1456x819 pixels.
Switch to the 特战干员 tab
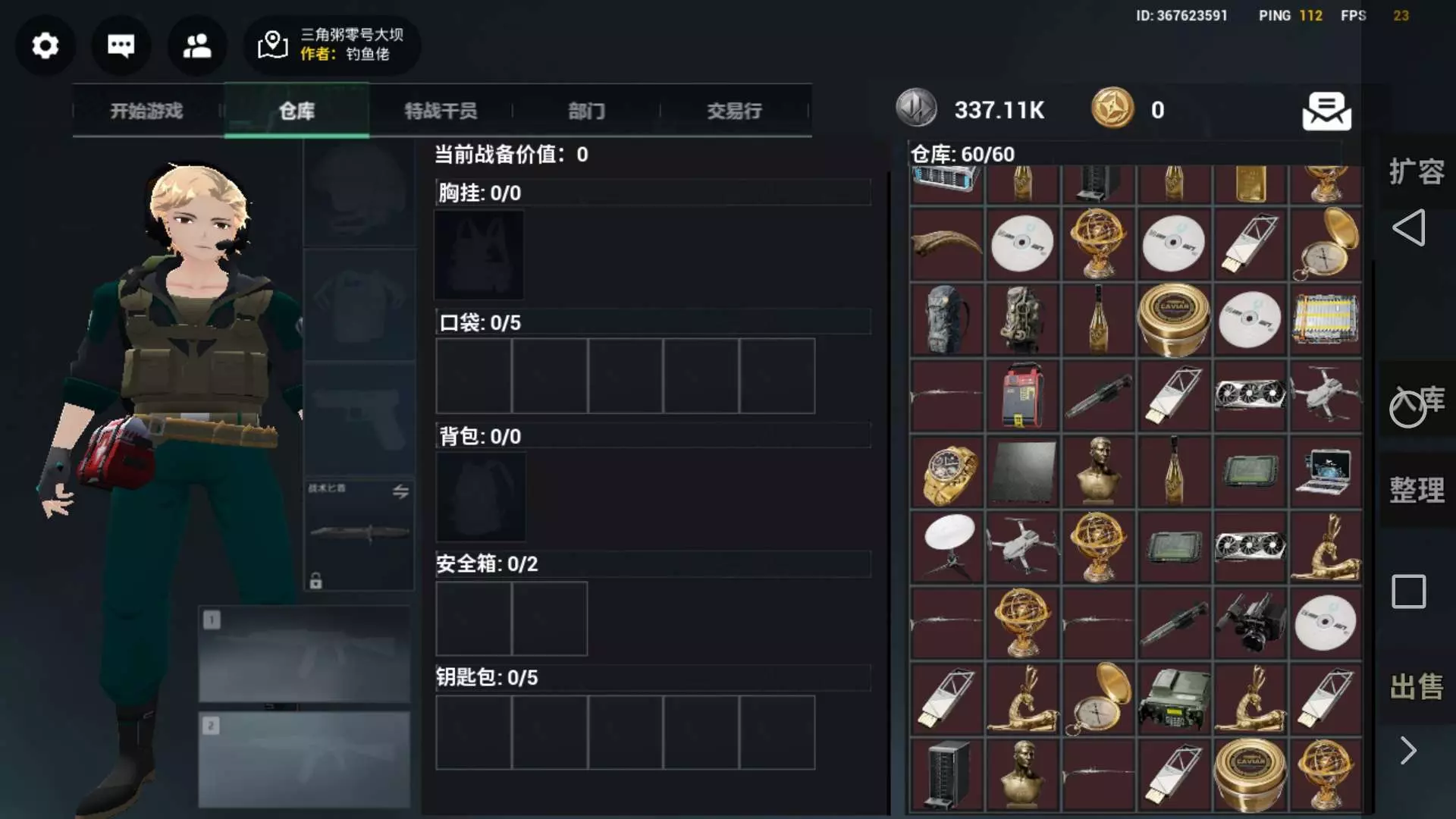click(x=441, y=111)
